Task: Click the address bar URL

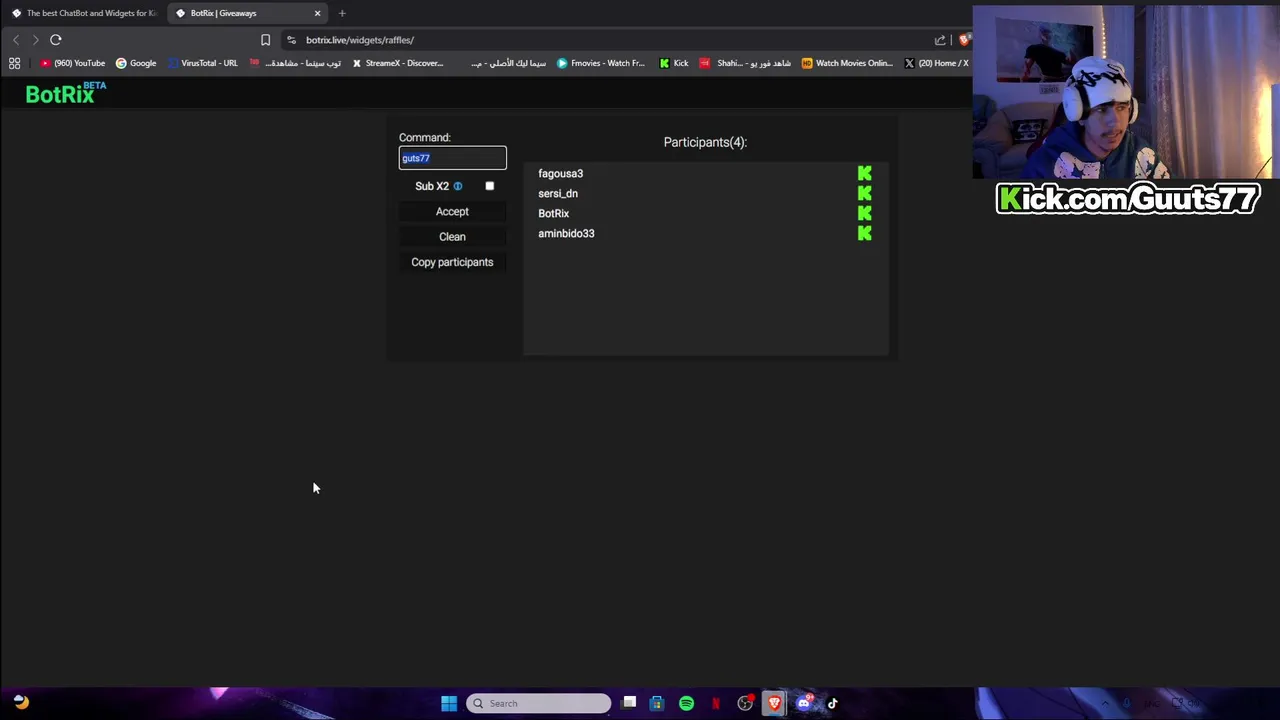Action: [360, 40]
